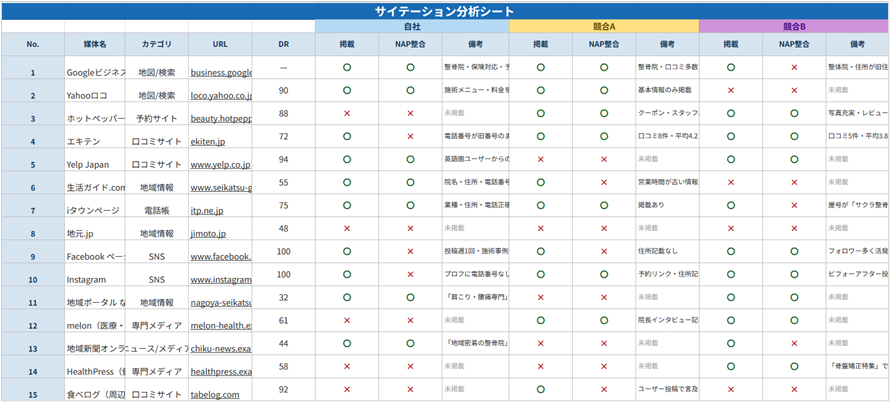
Task: Select the 掲載あり remark cell
Action: pyautogui.click(x=668, y=205)
